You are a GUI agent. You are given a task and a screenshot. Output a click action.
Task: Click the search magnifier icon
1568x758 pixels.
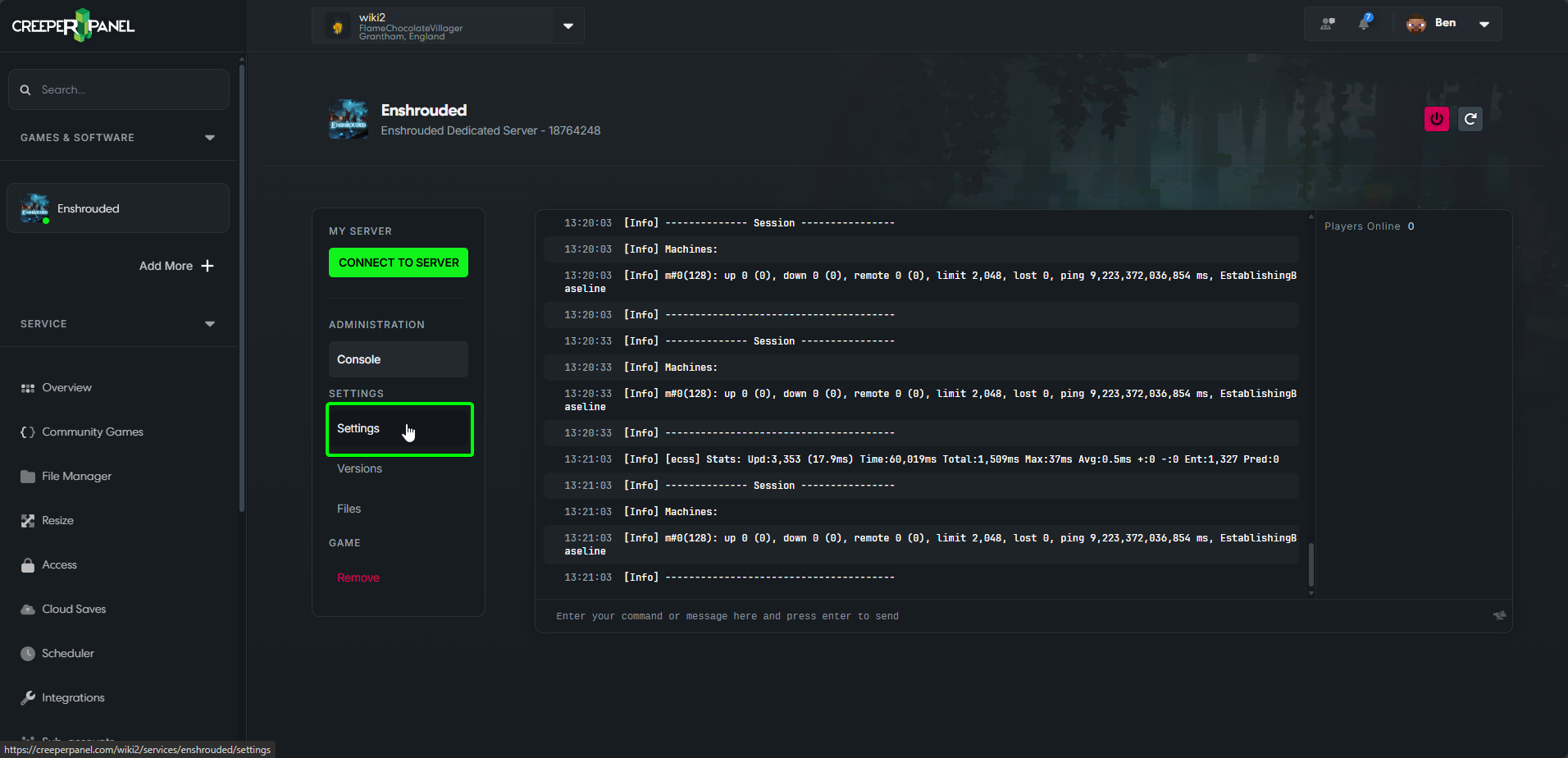(25, 89)
